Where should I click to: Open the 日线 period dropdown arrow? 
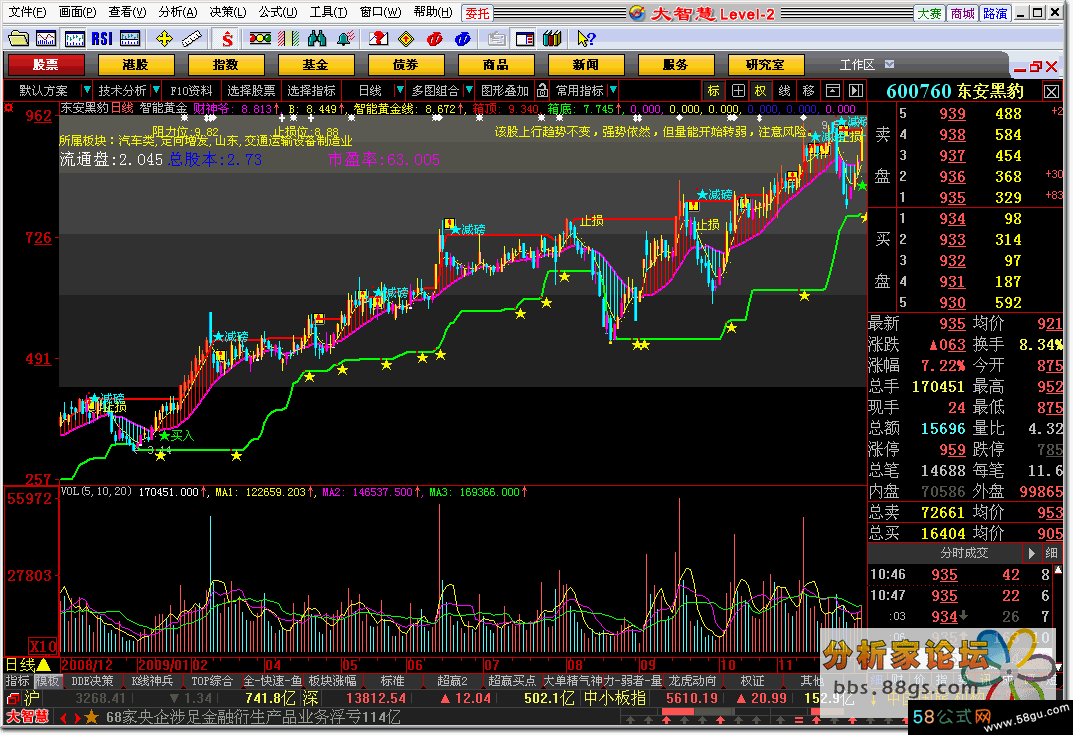[400, 90]
